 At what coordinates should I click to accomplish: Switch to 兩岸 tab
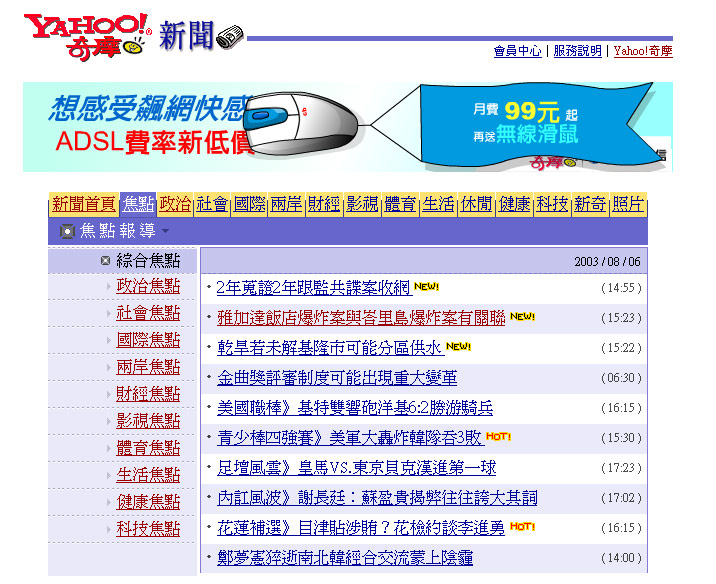click(286, 204)
